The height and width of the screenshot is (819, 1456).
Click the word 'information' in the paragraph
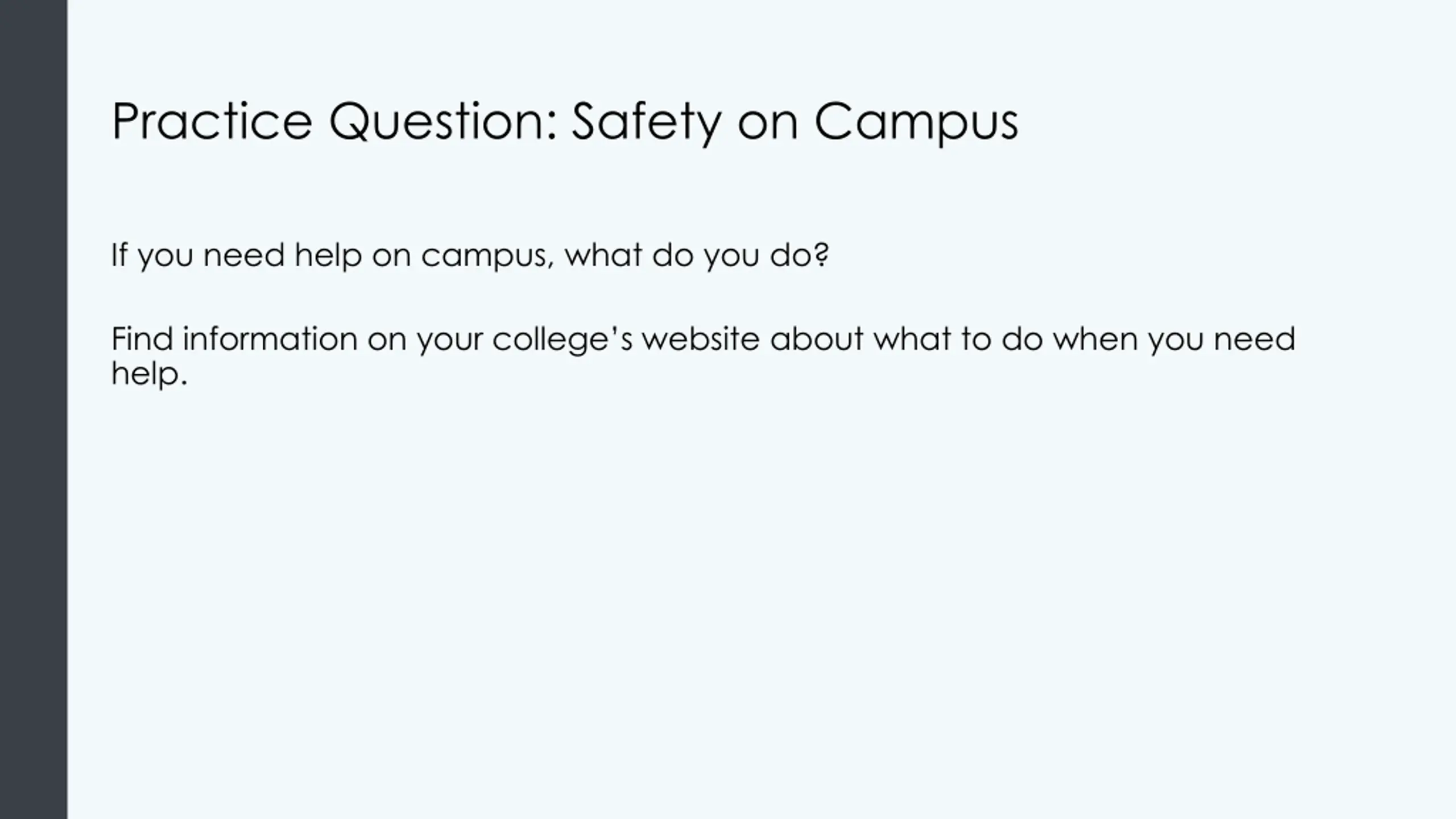click(270, 338)
